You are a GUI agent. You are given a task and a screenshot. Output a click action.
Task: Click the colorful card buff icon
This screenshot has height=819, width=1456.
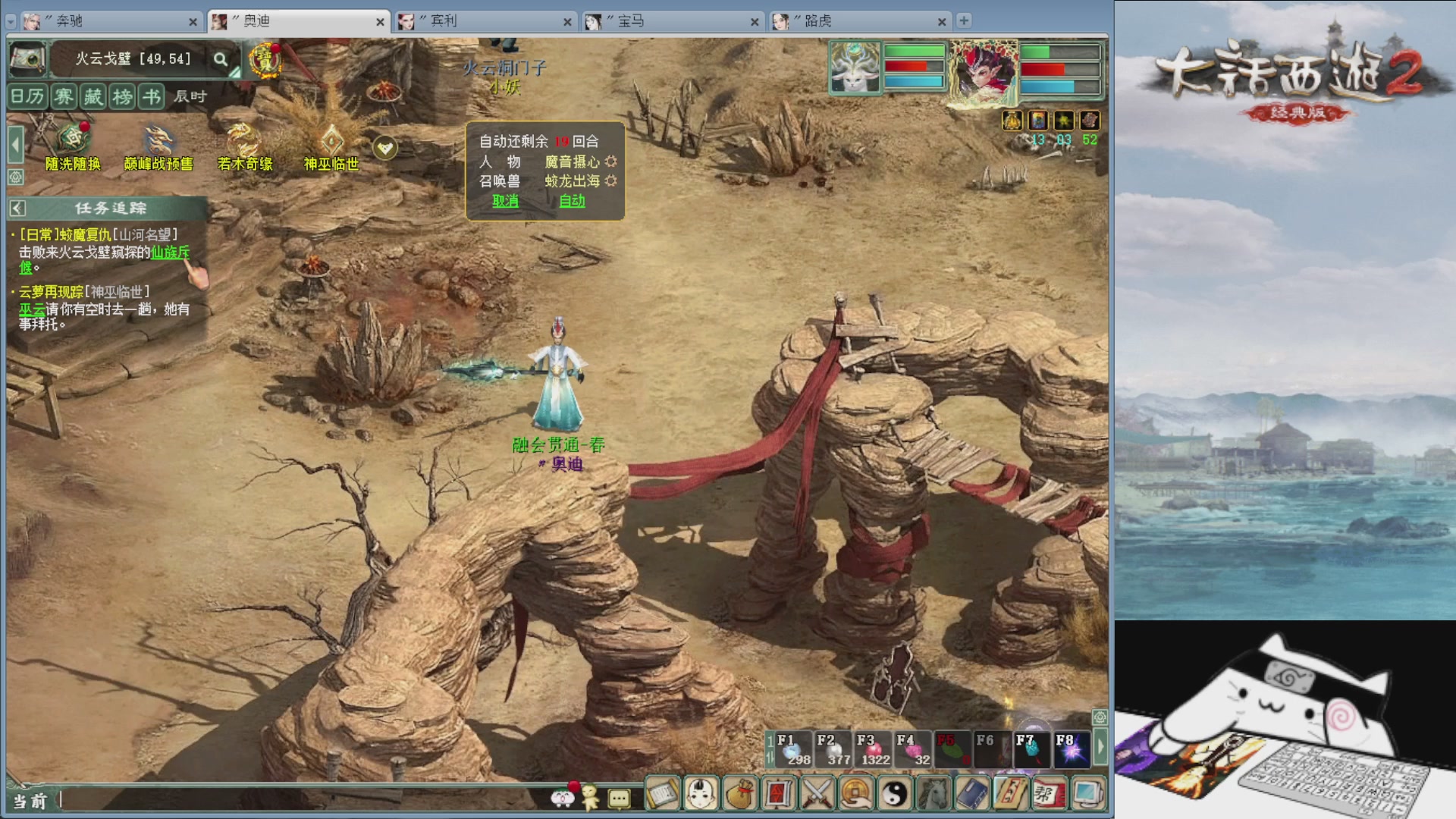point(1038,120)
